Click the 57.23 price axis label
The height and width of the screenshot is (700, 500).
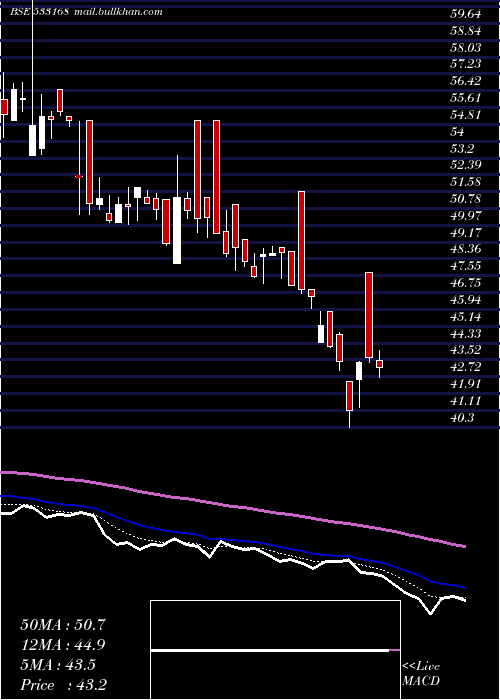(466, 64)
